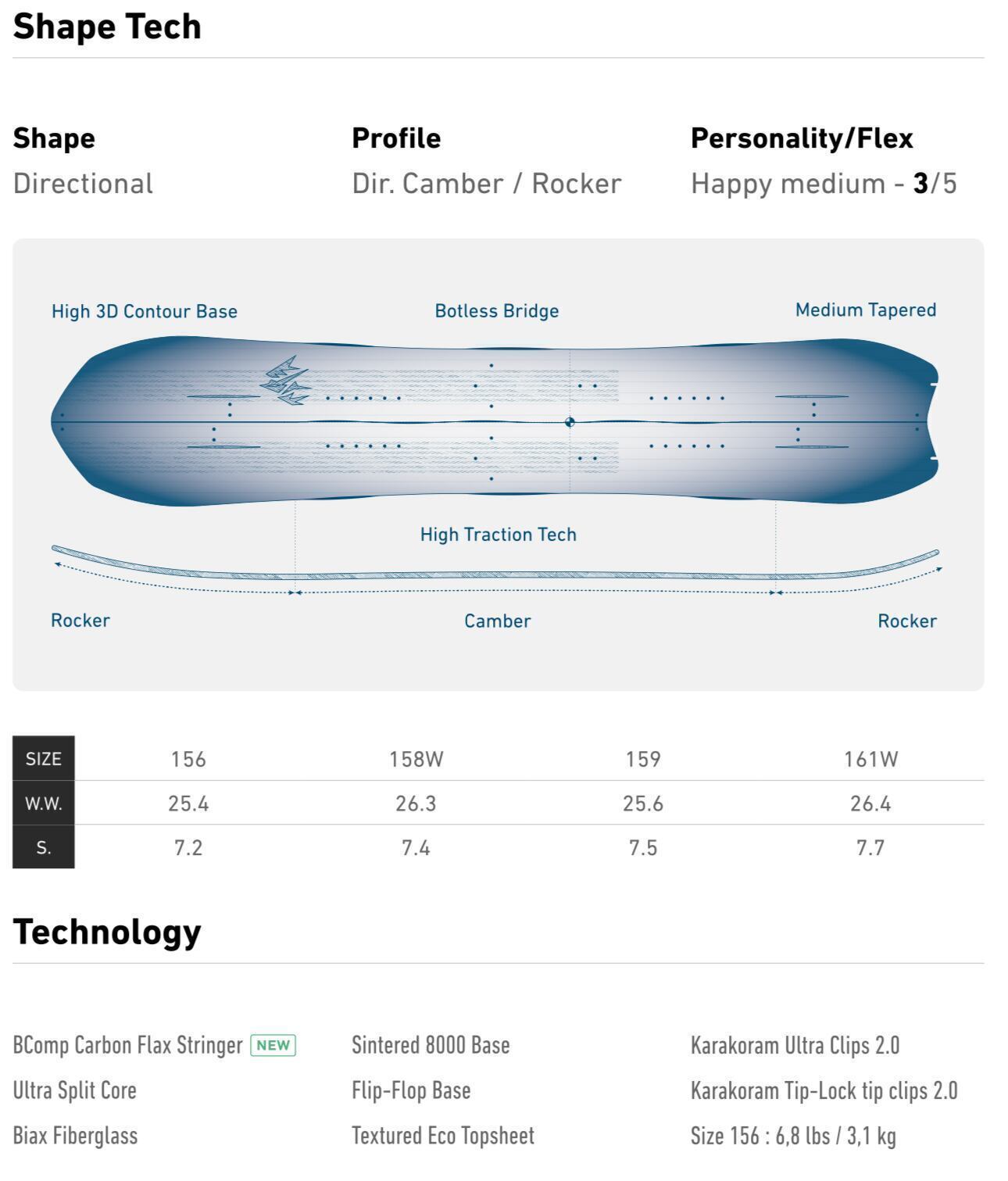Click the W.W. row header cell

click(x=44, y=803)
